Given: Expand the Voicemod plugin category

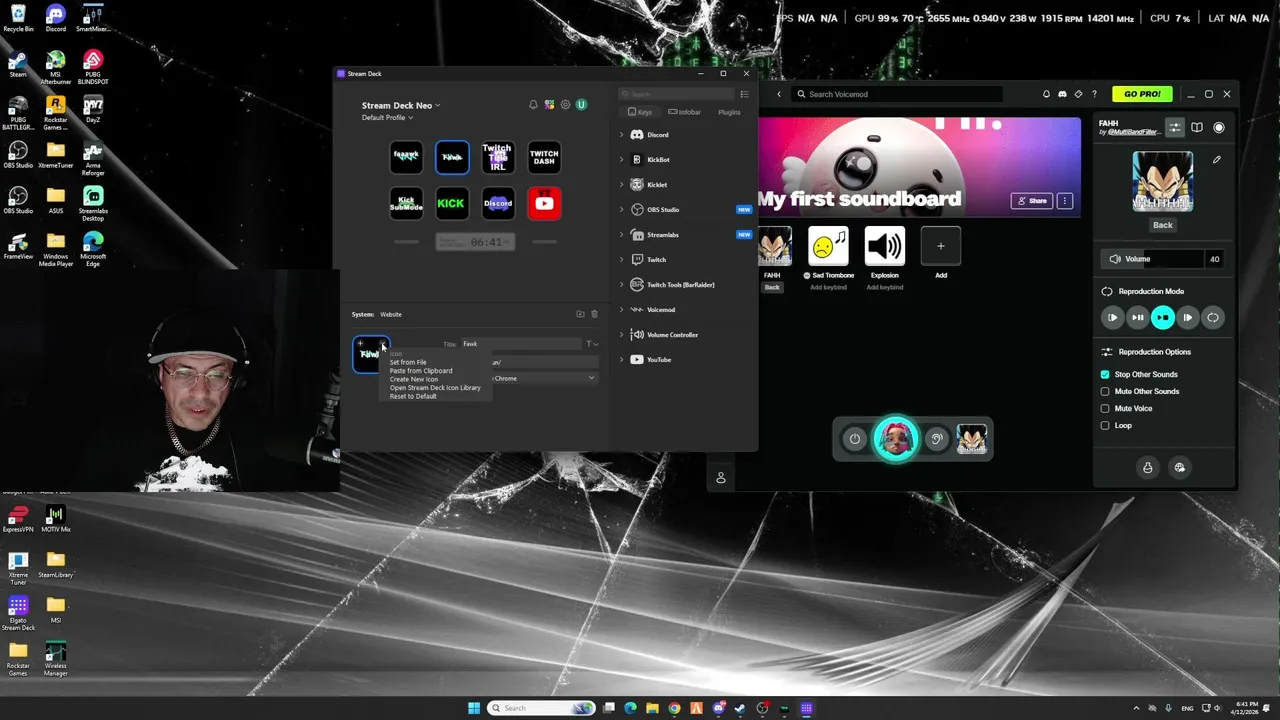Looking at the screenshot, I should (621, 310).
